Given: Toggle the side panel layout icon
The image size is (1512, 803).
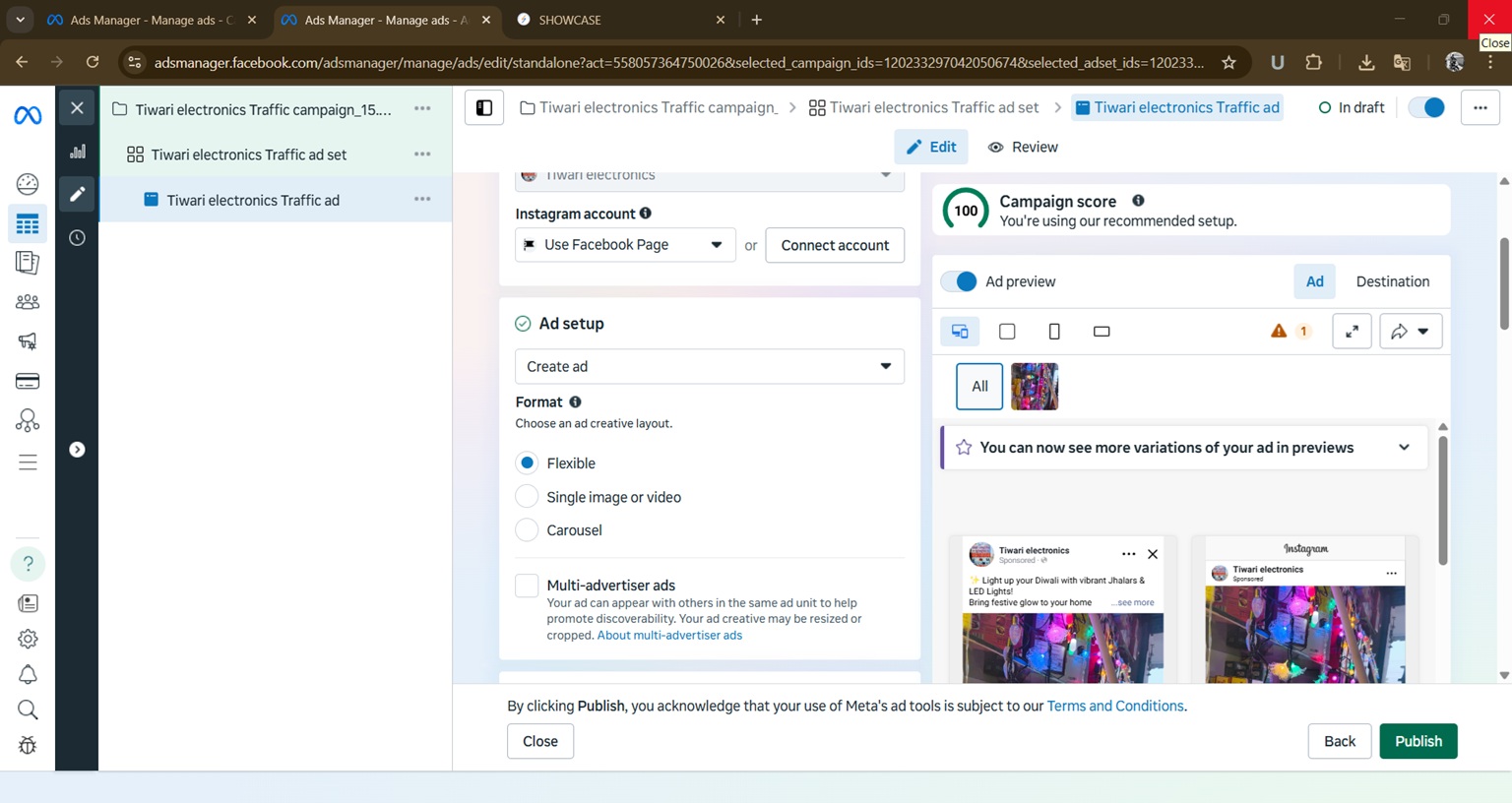Looking at the screenshot, I should (x=484, y=107).
